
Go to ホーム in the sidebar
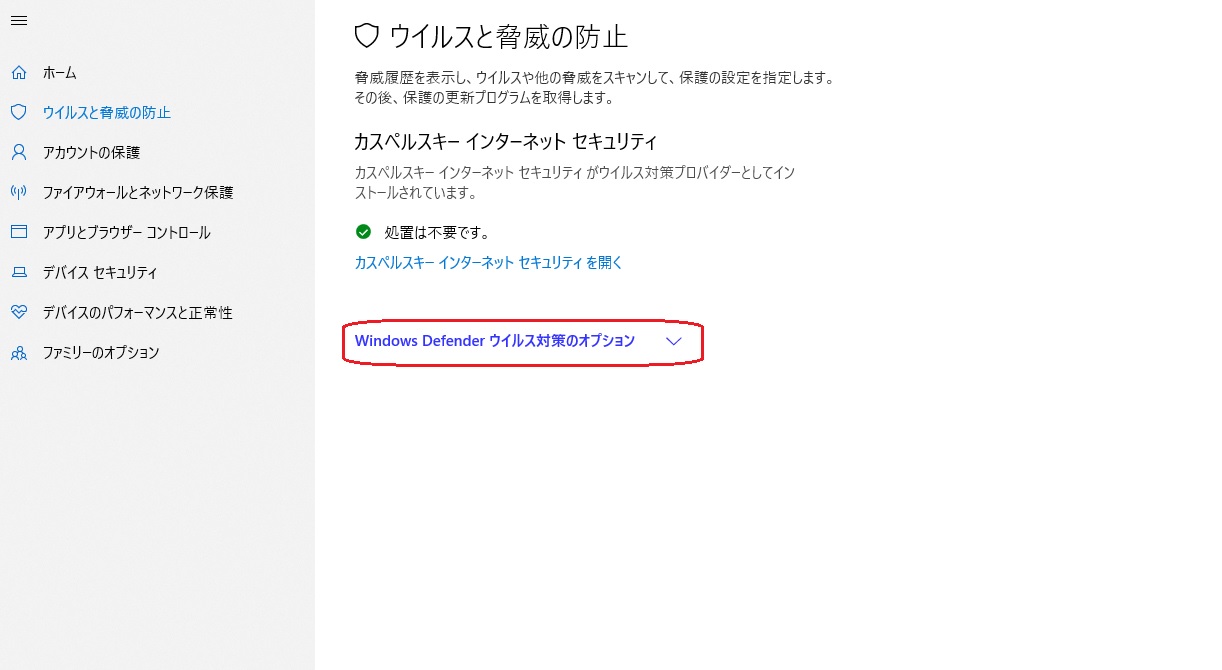click(x=60, y=73)
